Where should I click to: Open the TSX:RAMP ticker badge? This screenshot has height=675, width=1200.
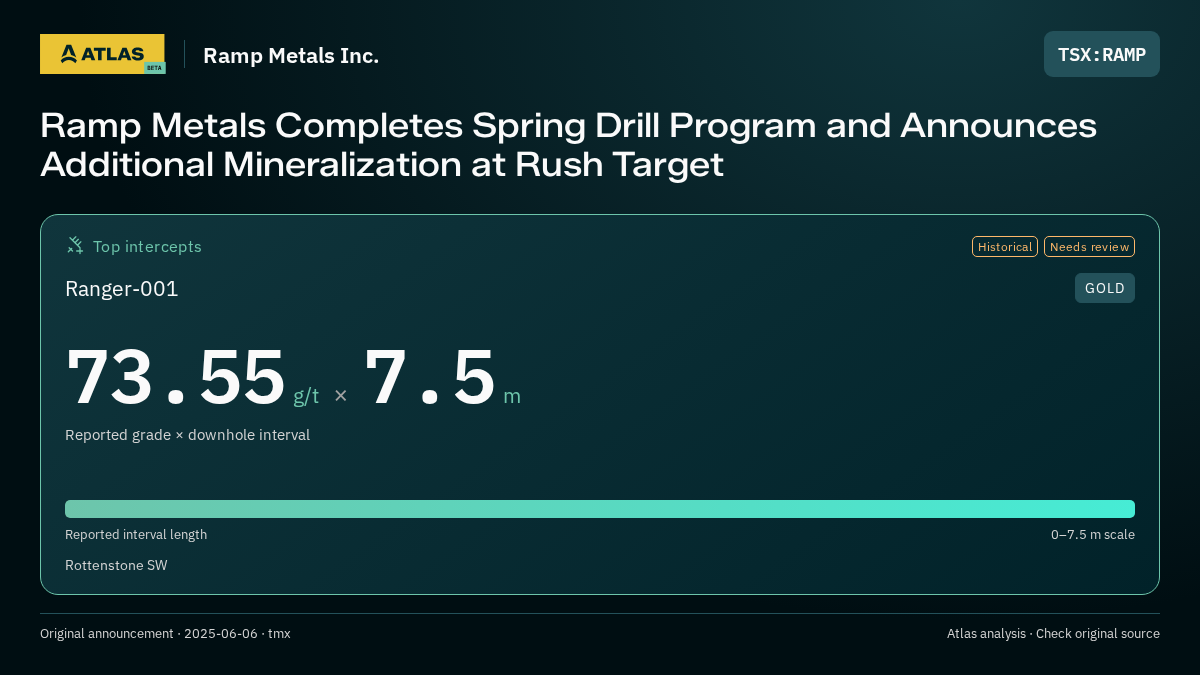1102,54
